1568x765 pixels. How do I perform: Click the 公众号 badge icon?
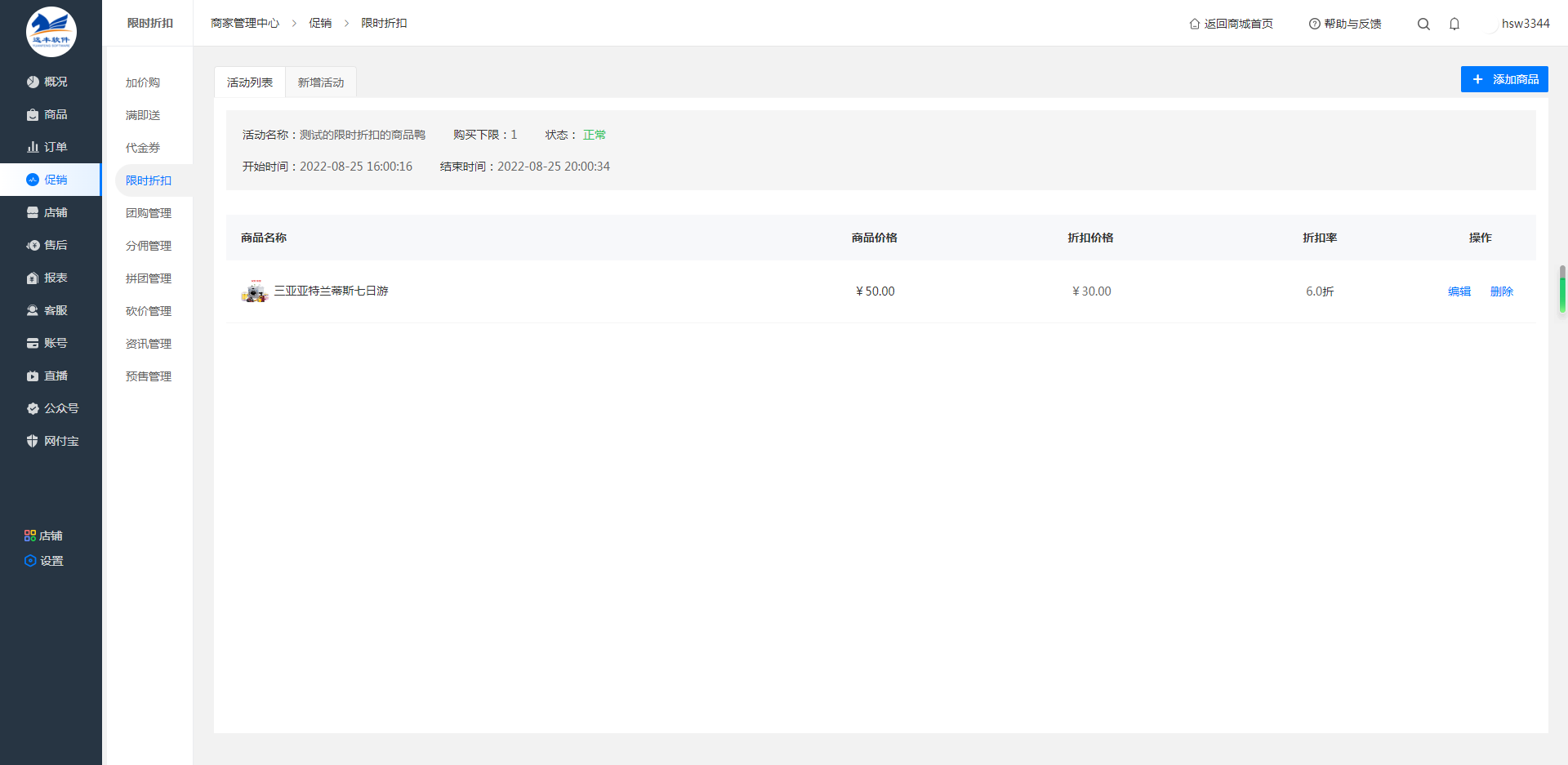tap(33, 408)
